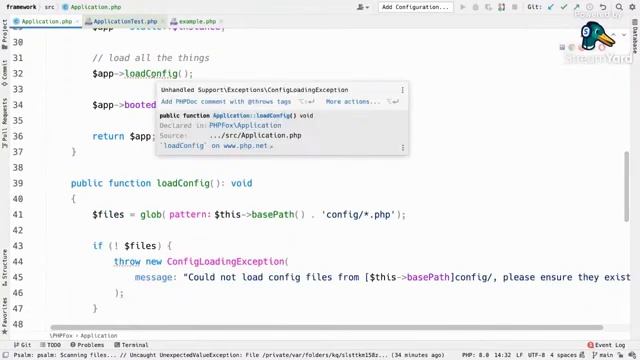Open the 4 spaces indent settings

tap(563, 355)
